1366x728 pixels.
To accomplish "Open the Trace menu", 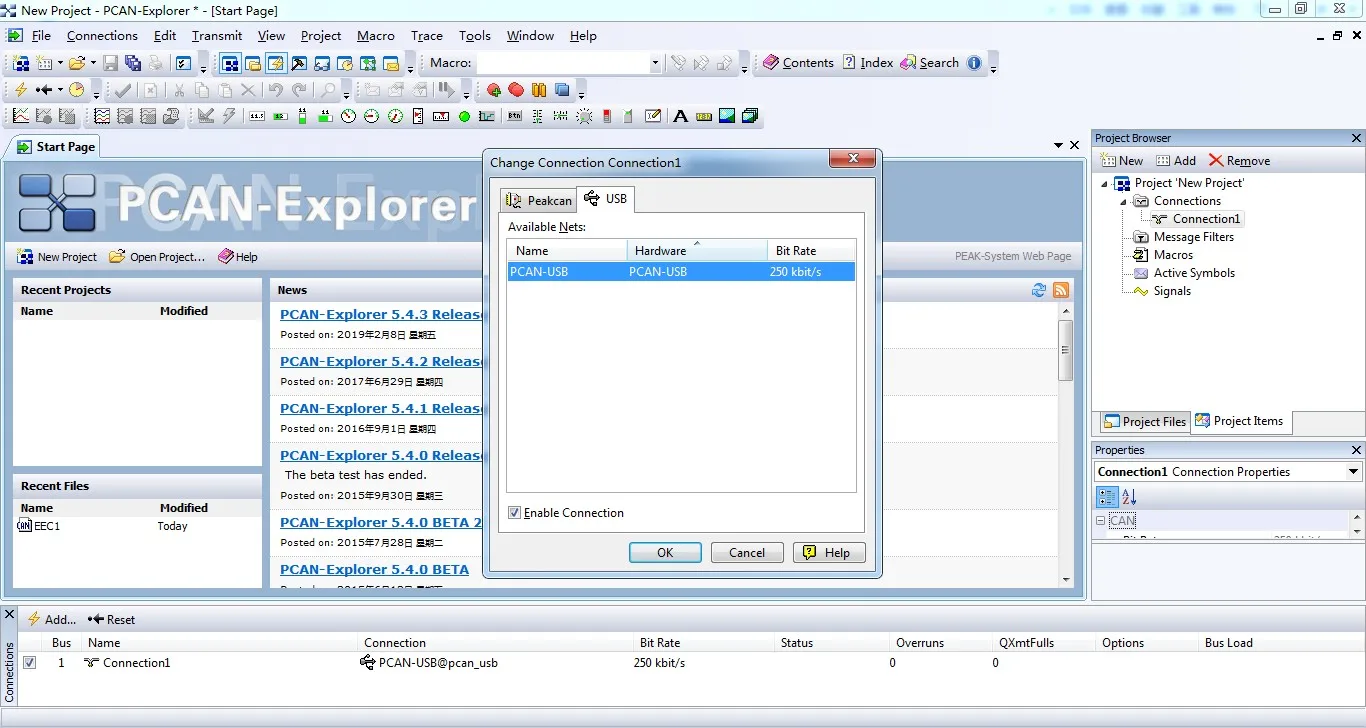I will pyautogui.click(x=427, y=36).
